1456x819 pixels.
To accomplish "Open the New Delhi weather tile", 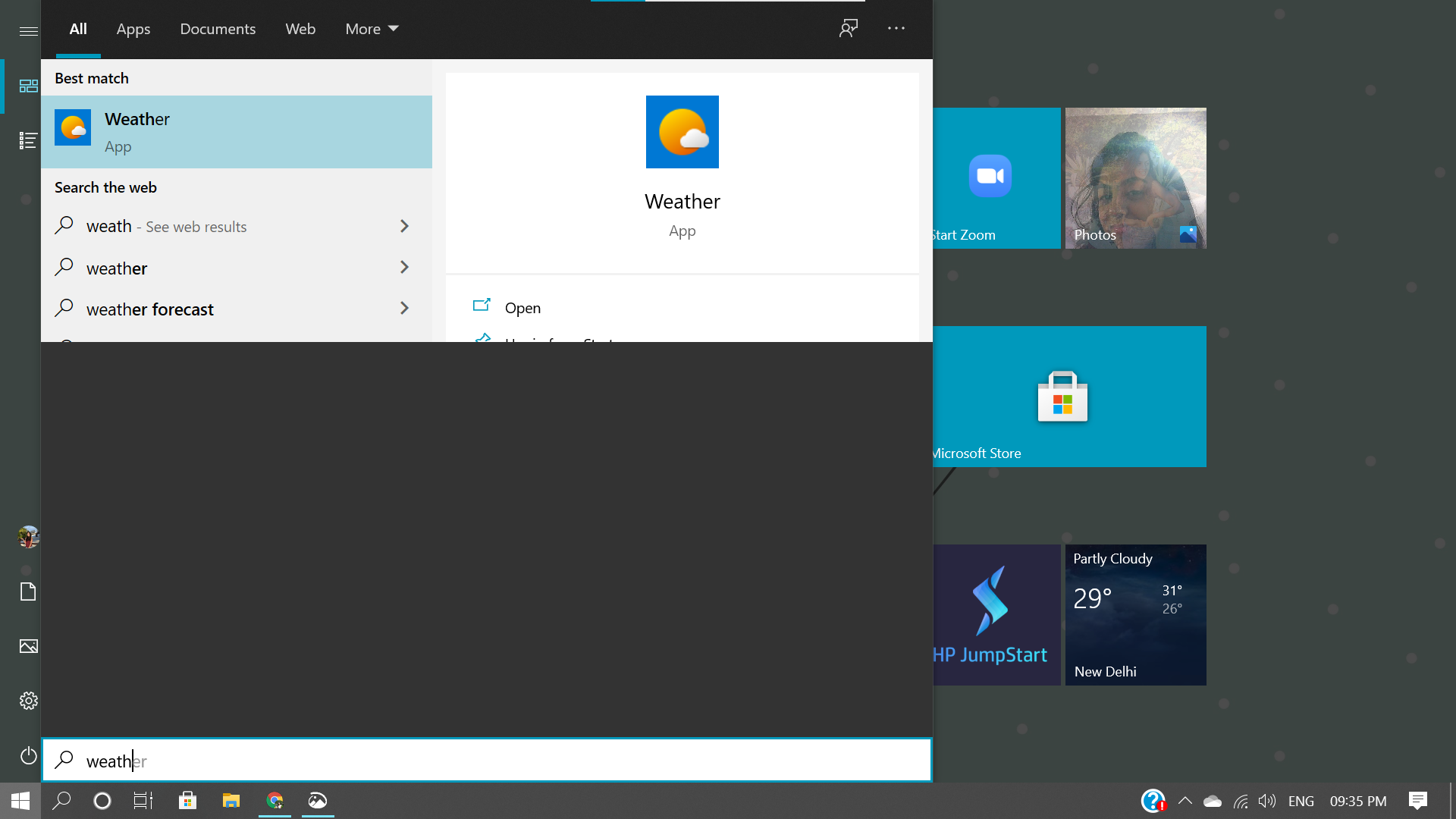I will pyautogui.click(x=1136, y=615).
